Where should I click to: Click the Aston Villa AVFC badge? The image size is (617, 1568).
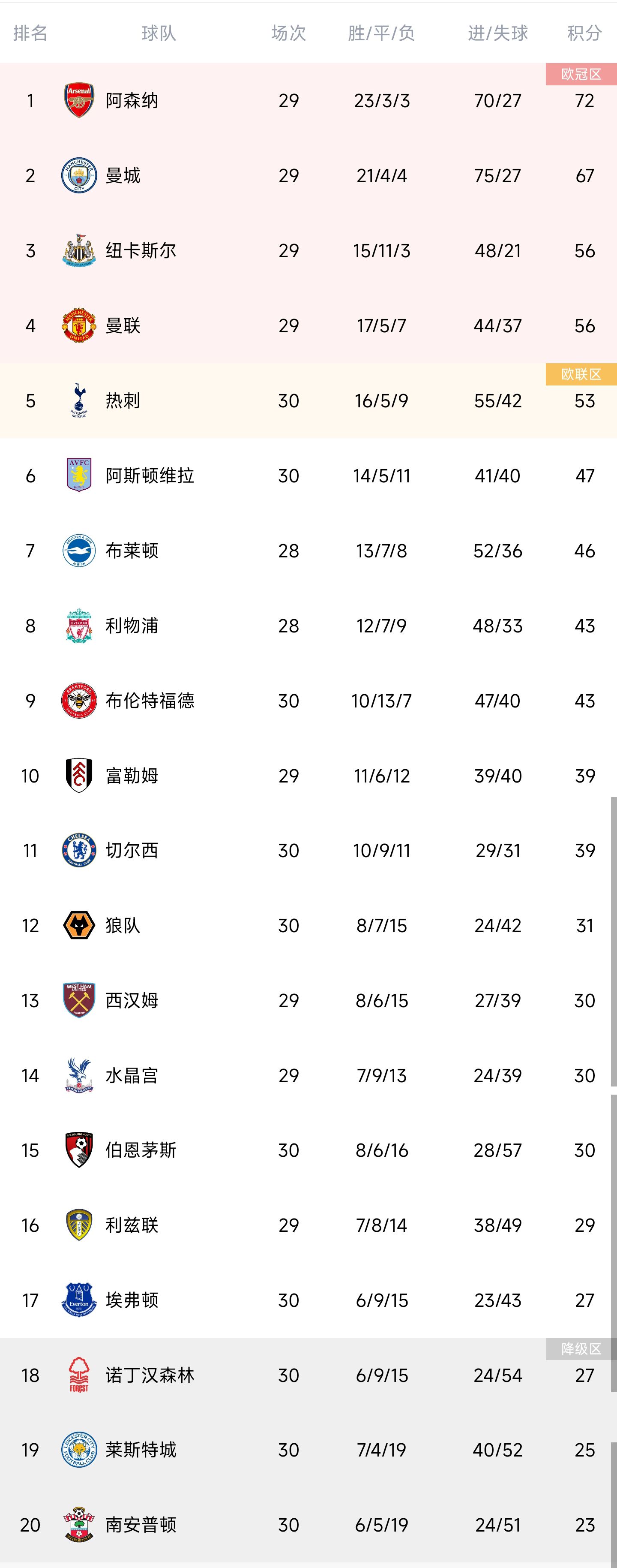pos(79,476)
